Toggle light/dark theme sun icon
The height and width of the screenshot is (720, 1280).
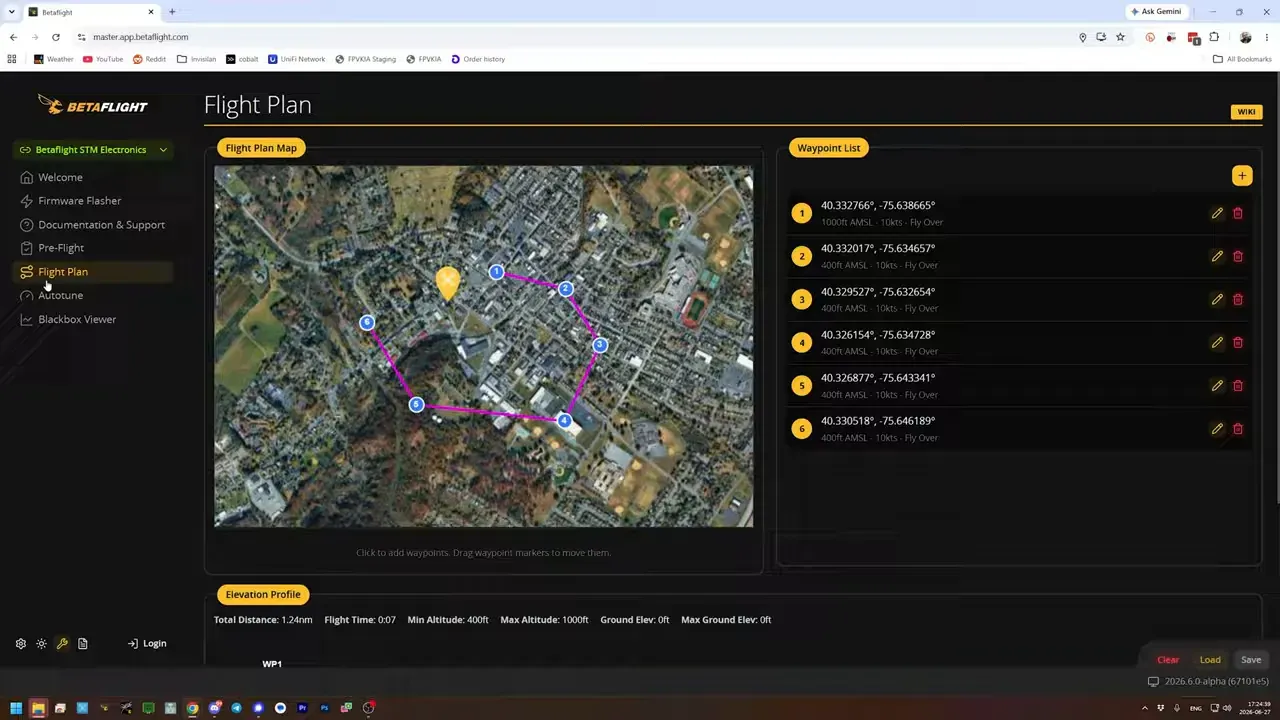point(41,644)
